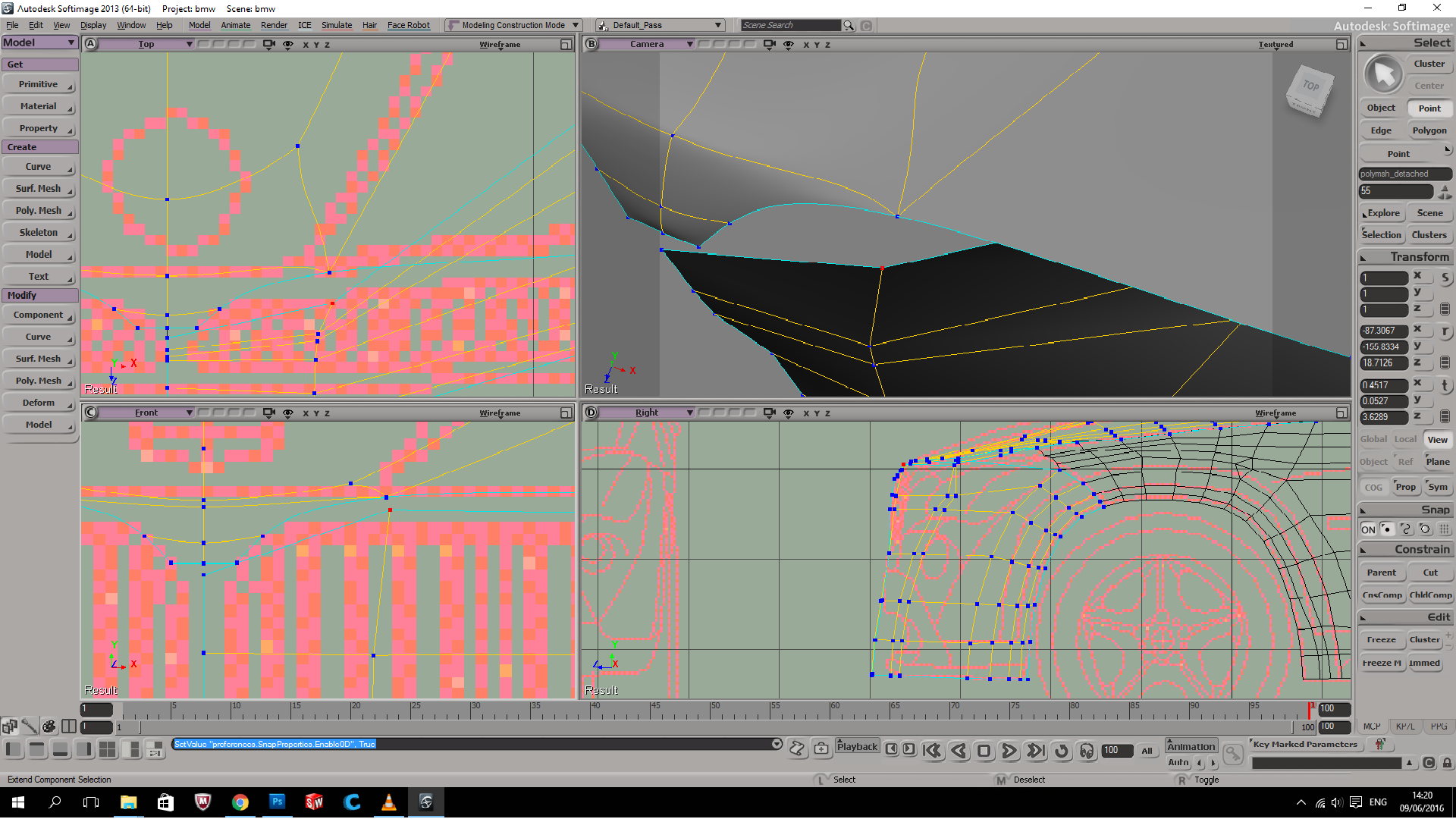
Task: Go to the first frame
Action: pyautogui.click(x=933, y=750)
